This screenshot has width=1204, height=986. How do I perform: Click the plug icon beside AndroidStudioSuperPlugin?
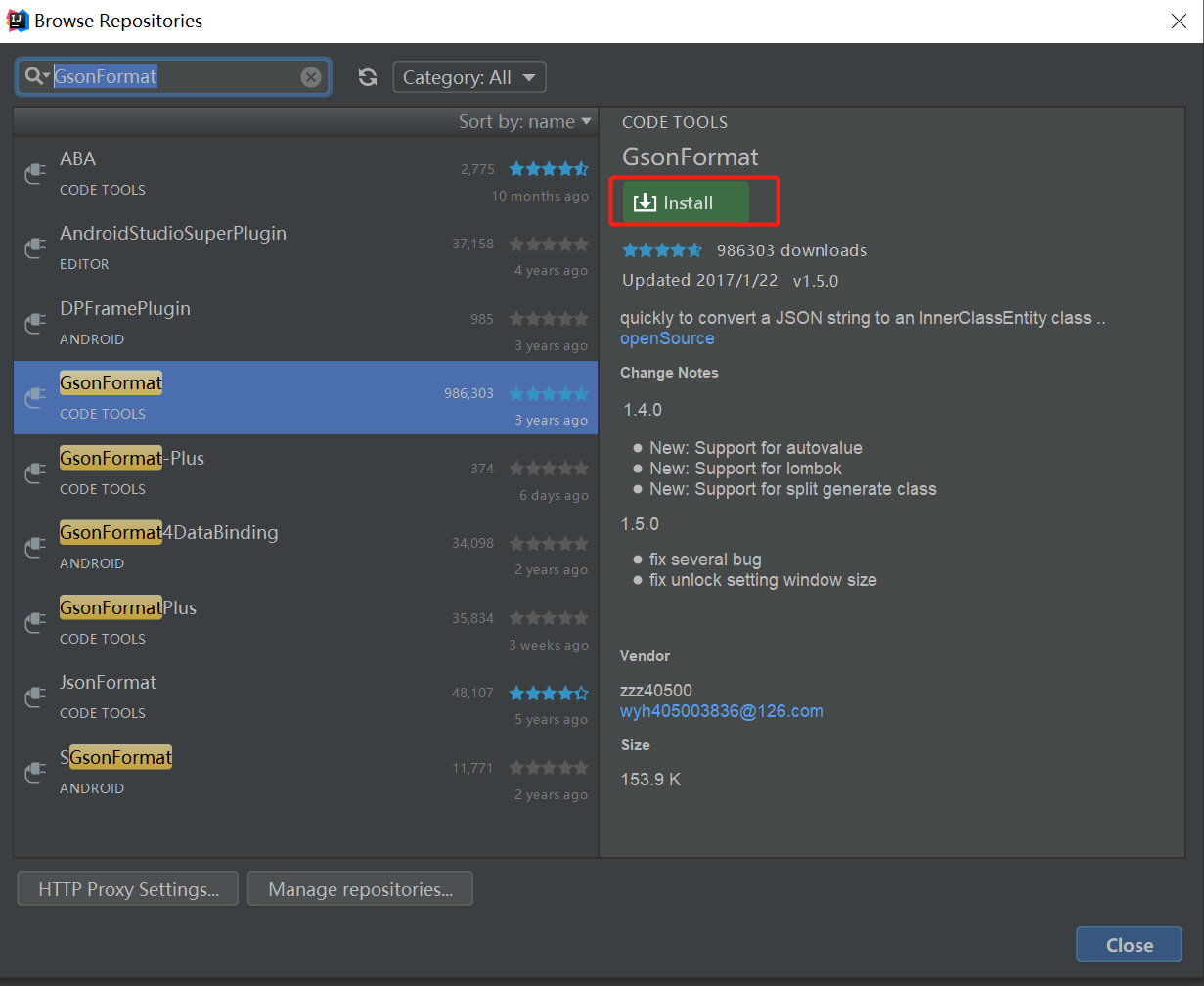click(35, 248)
